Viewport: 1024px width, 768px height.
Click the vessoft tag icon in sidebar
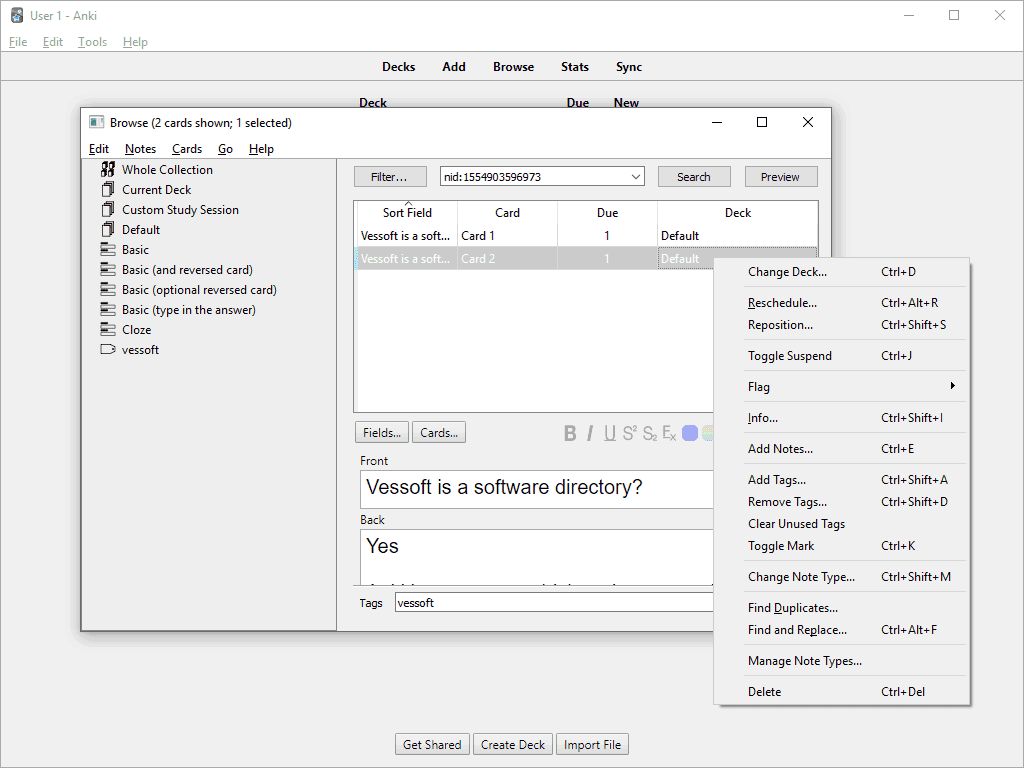pyautogui.click(x=108, y=349)
